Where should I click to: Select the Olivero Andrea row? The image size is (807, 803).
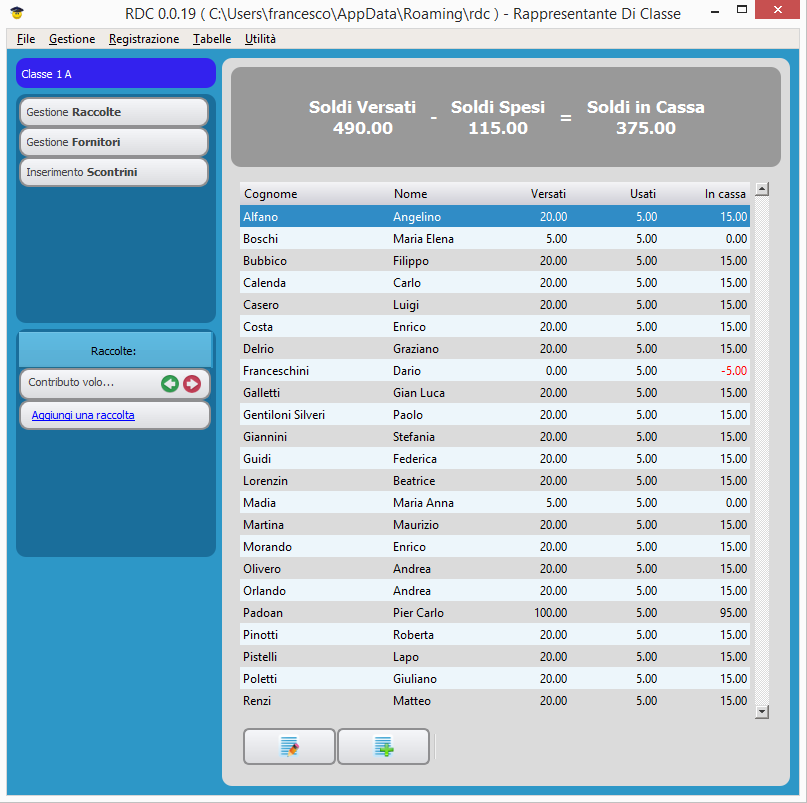click(x=495, y=569)
